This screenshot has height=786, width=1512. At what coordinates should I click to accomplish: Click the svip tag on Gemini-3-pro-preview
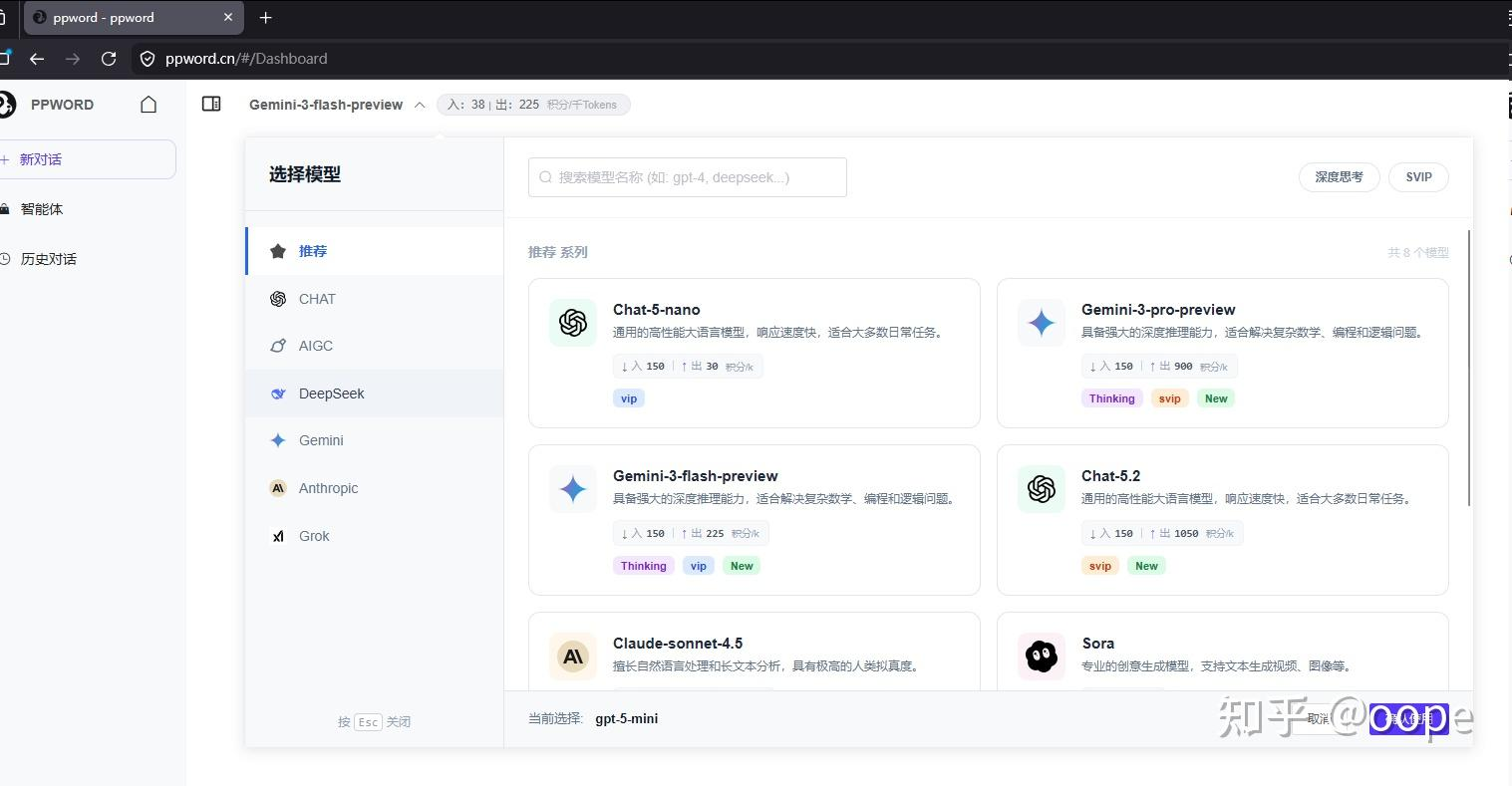[x=1169, y=398]
